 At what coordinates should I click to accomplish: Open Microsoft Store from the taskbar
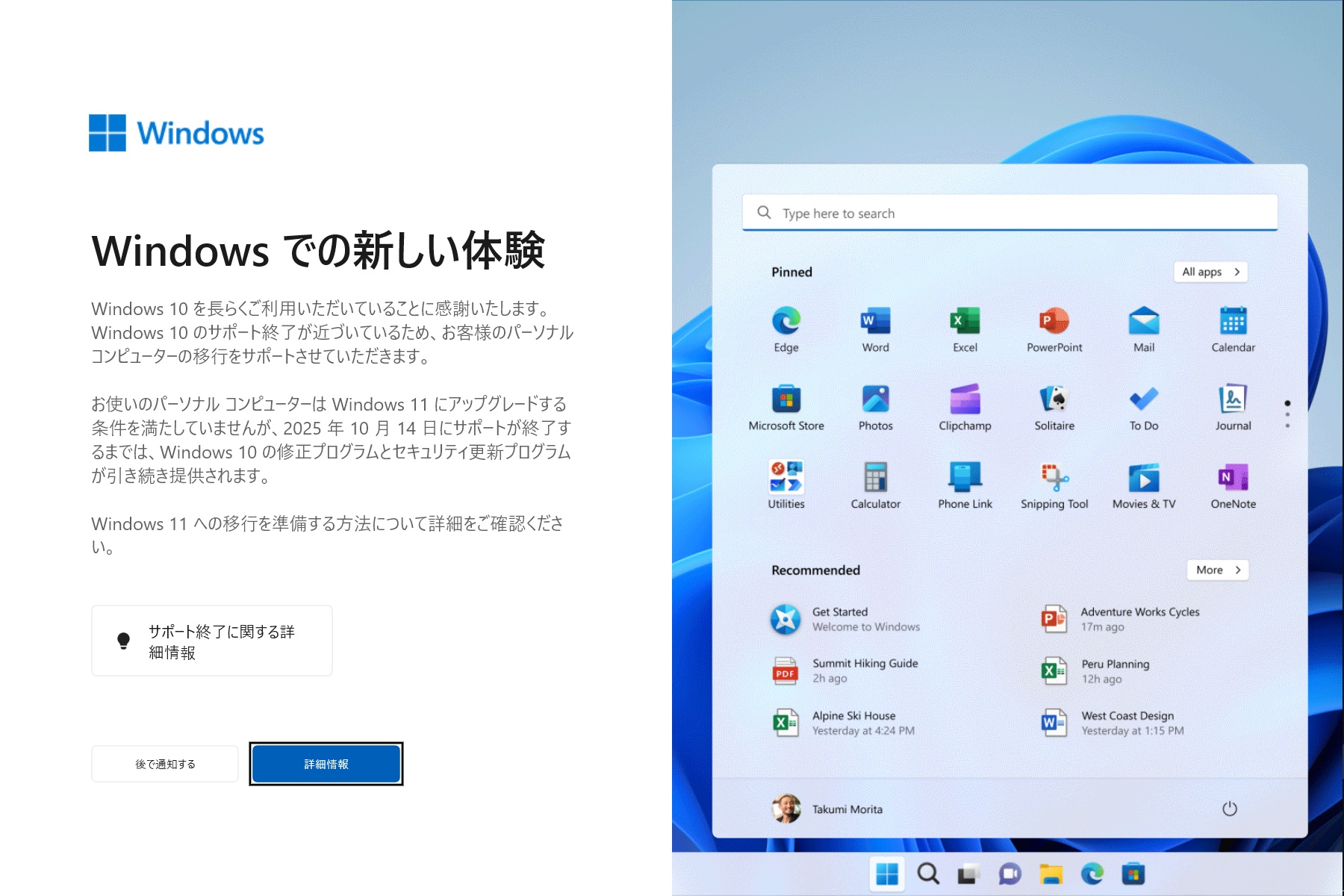[x=1133, y=874]
